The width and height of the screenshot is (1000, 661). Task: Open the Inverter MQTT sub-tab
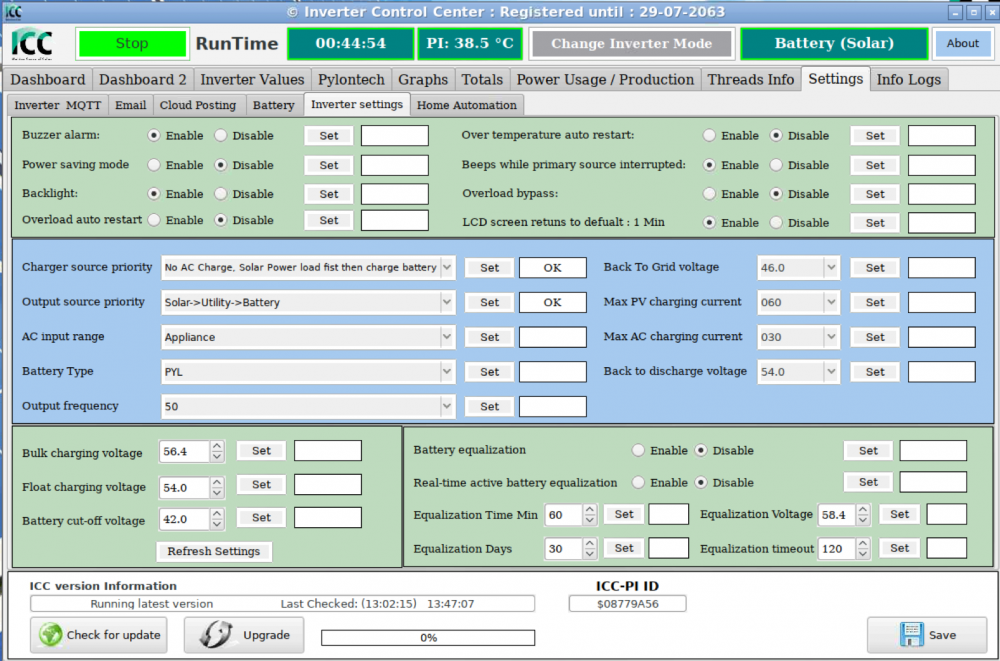(x=58, y=105)
